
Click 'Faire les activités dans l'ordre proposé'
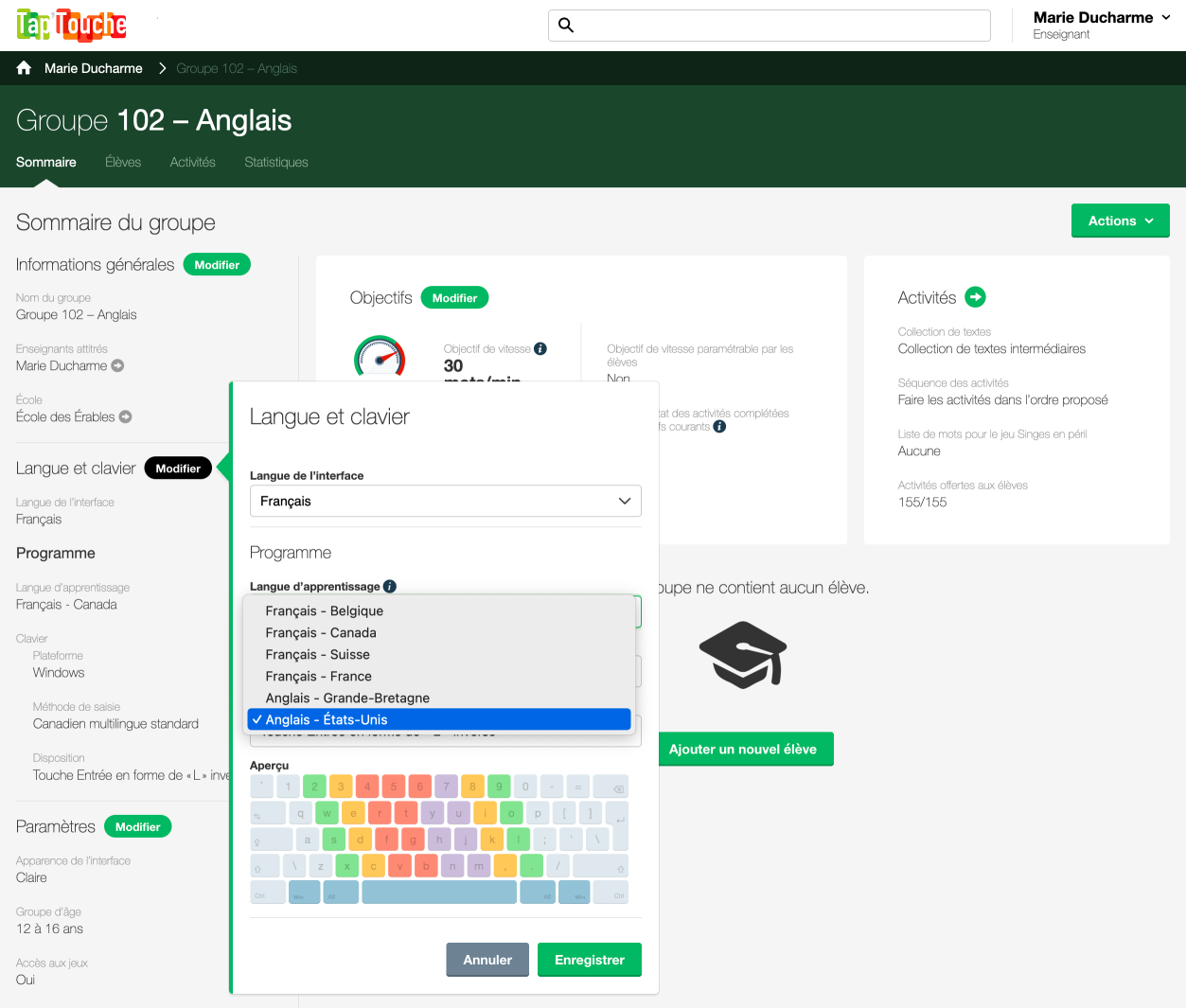(1003, 399)
